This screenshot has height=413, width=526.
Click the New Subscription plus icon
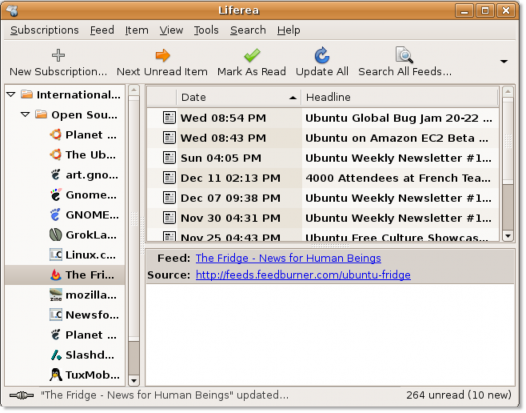pyautogui.click(x=58, y=55)
